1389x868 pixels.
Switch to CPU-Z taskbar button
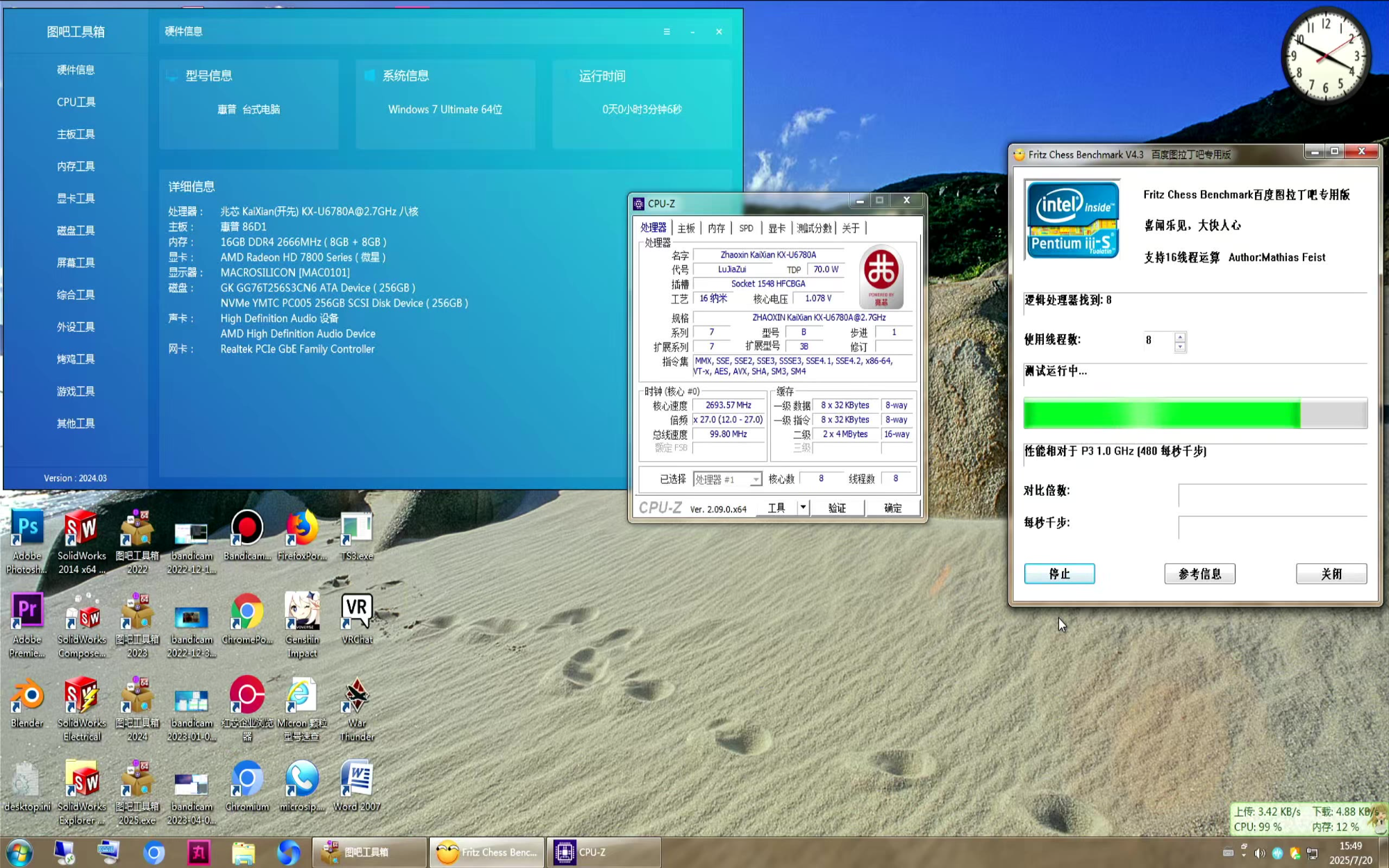click(604, 852)
